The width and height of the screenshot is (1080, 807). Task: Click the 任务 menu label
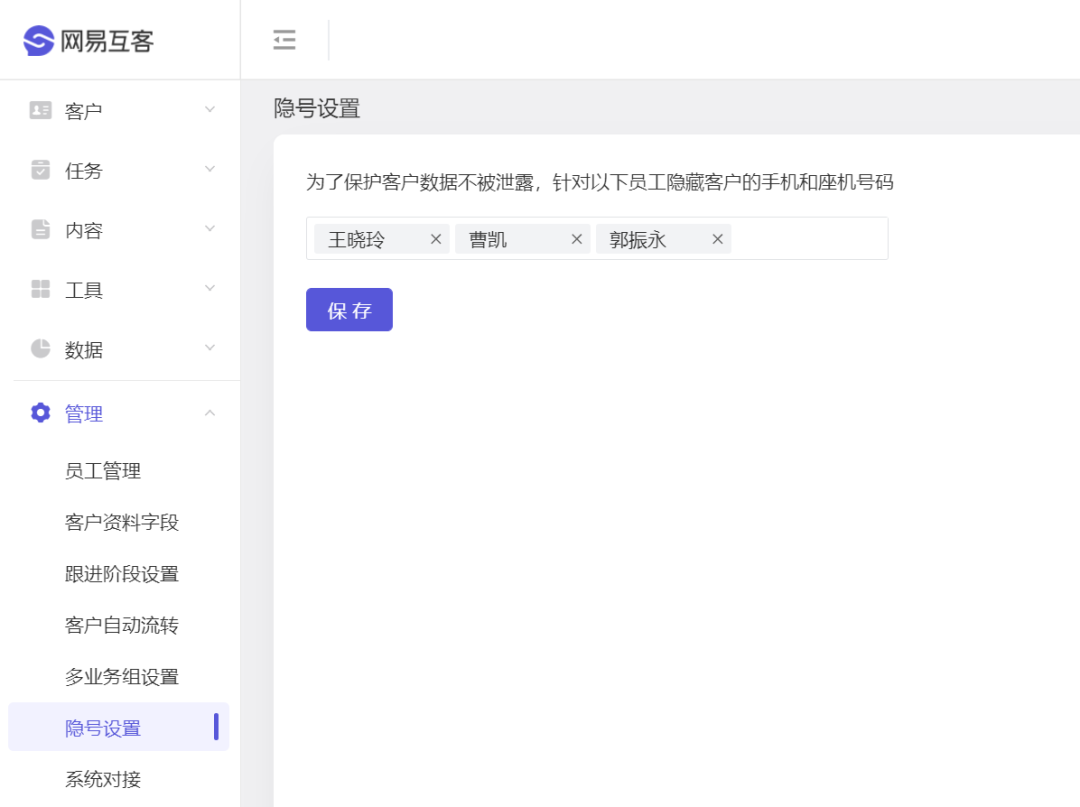pos(83,171)
